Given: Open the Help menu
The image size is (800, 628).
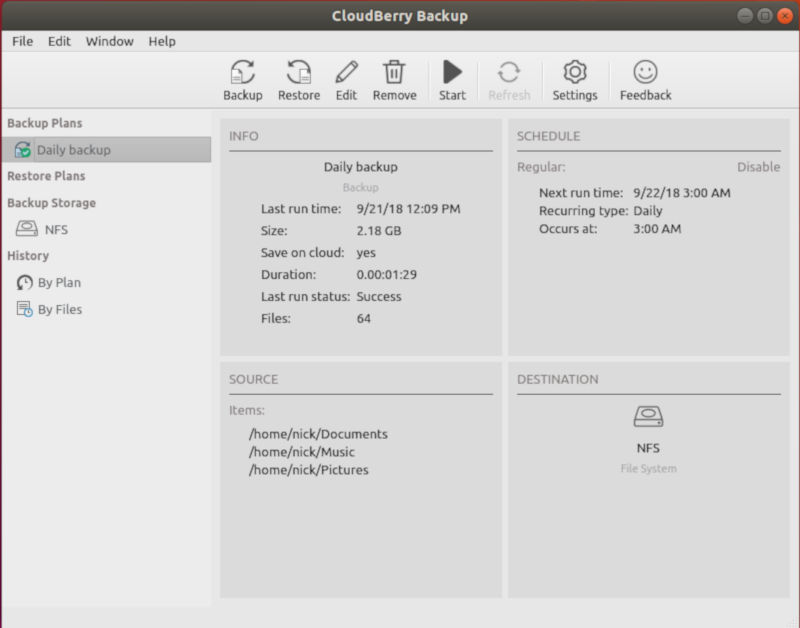Looking at the screenshot, I should point(160,41).
